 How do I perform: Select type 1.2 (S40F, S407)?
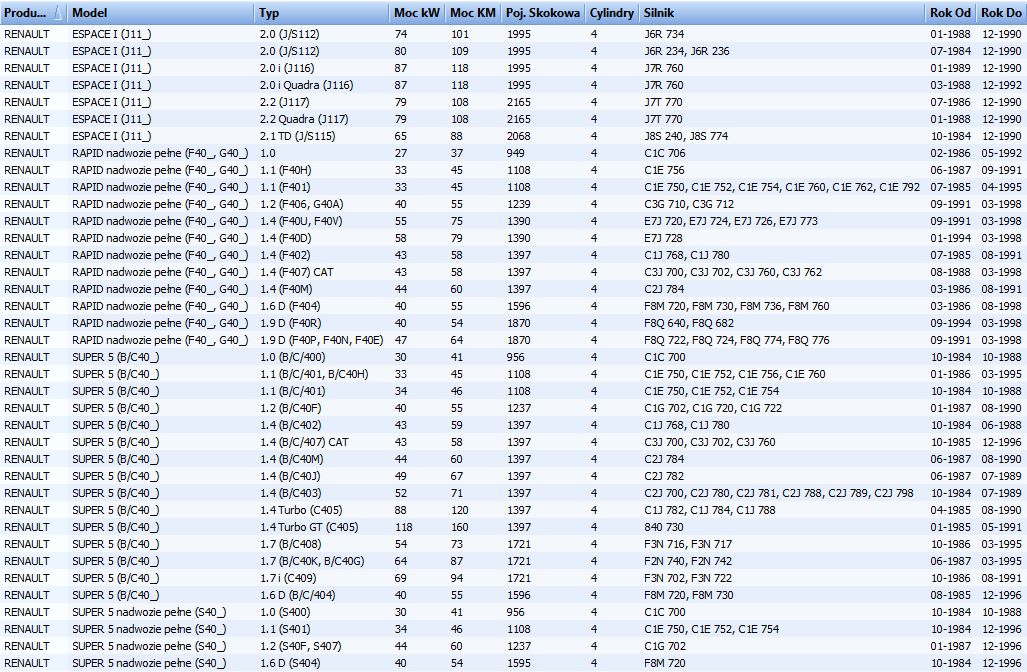(x=300, y=647)
